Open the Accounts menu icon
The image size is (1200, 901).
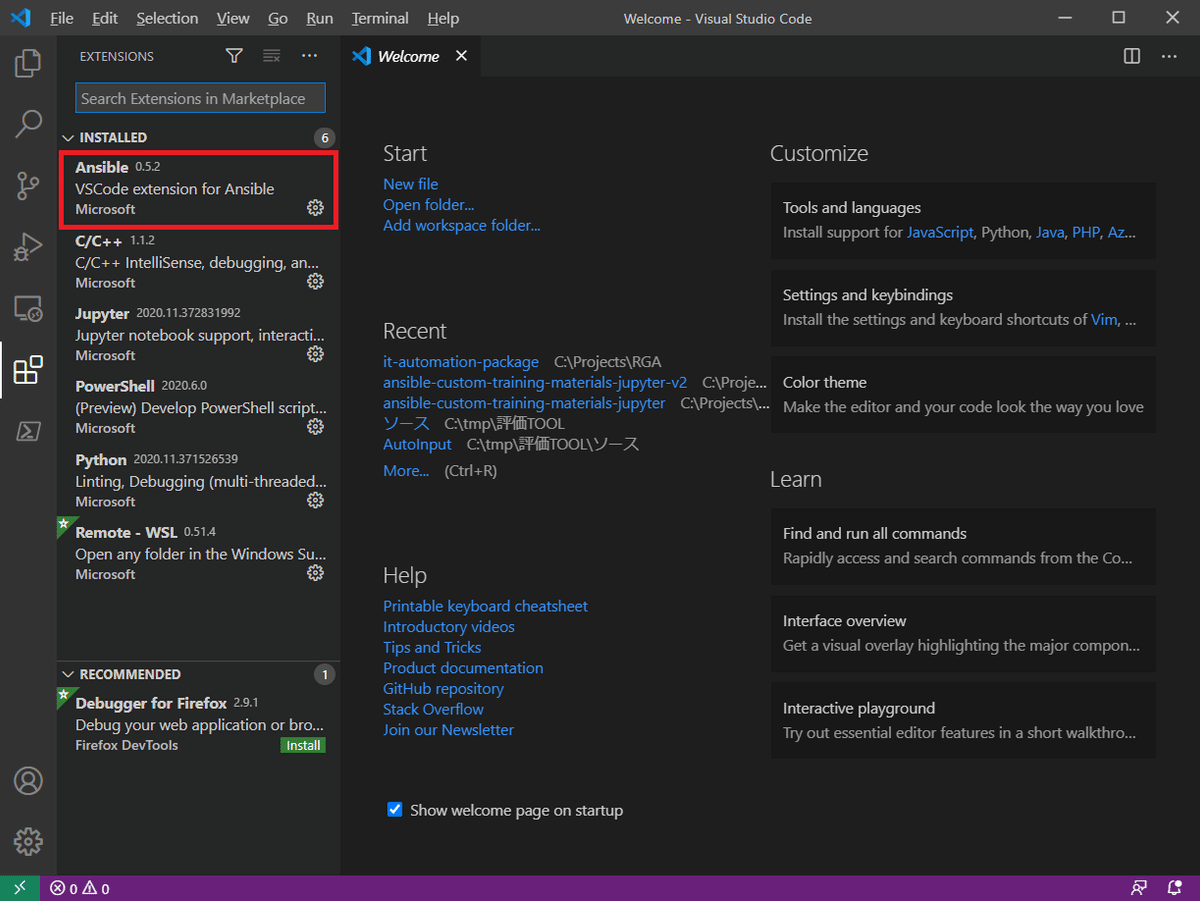pos(28,780)
